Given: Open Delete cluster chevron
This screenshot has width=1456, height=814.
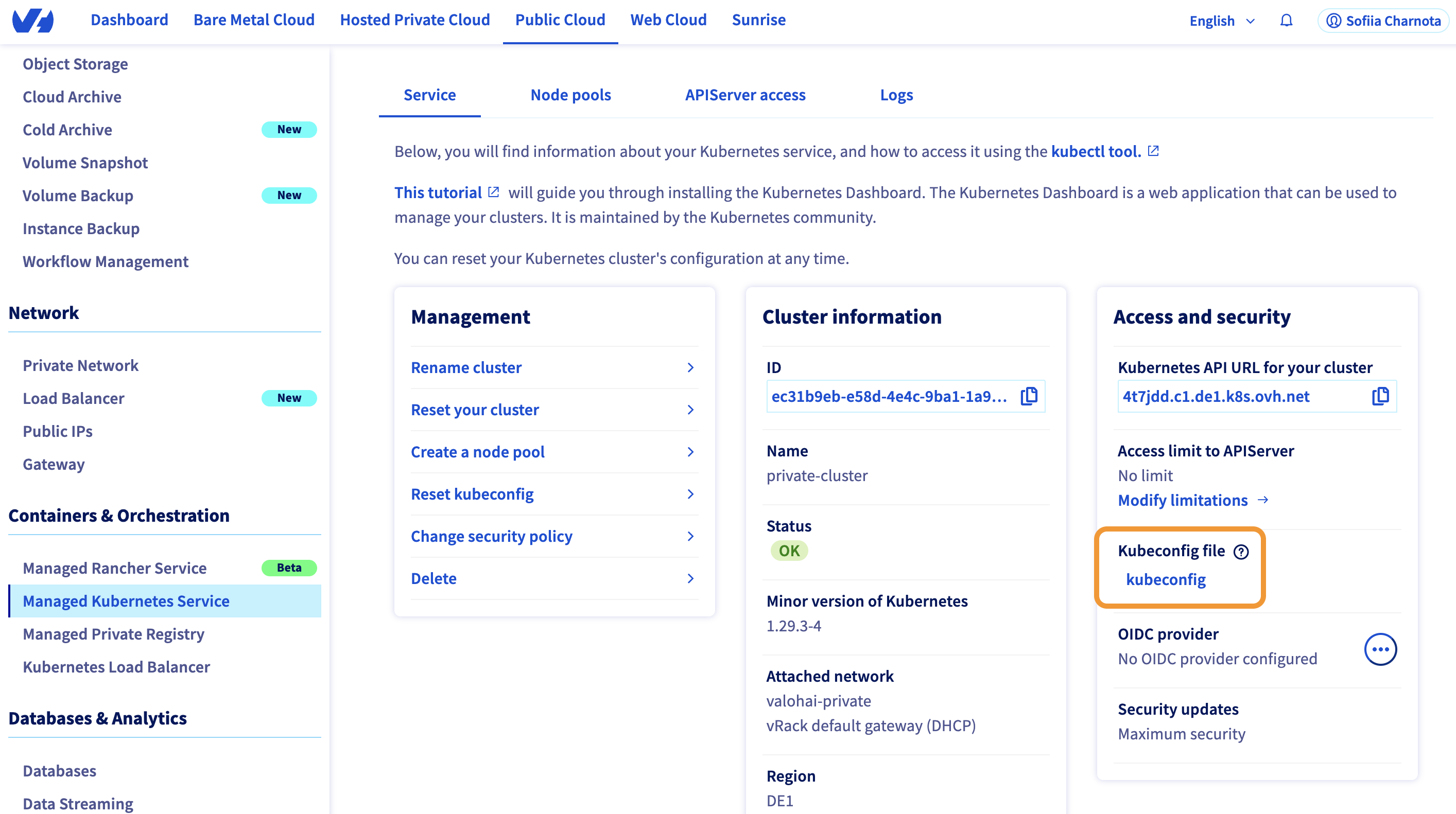Looking at the screenshot, I should point(690,578).
